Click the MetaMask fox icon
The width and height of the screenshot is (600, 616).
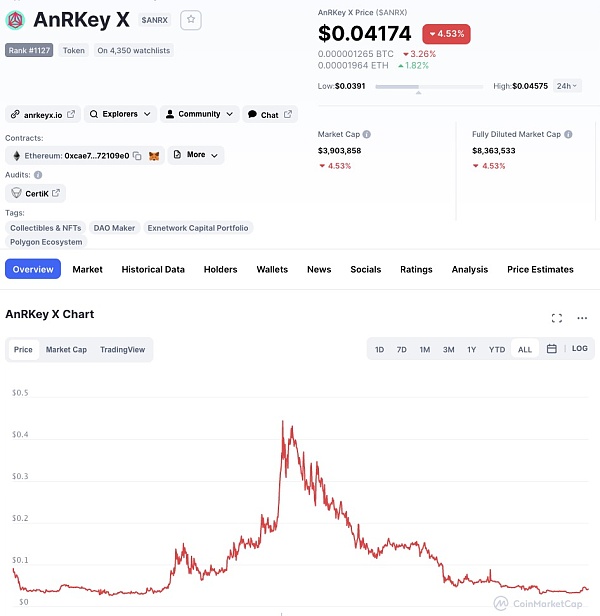pyautogui.click(x=154, y=156)
